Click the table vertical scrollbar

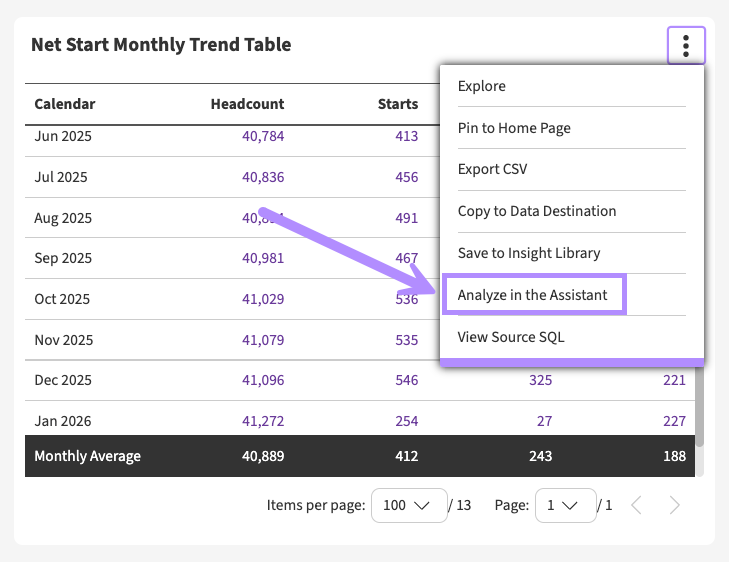coord(700,400)
